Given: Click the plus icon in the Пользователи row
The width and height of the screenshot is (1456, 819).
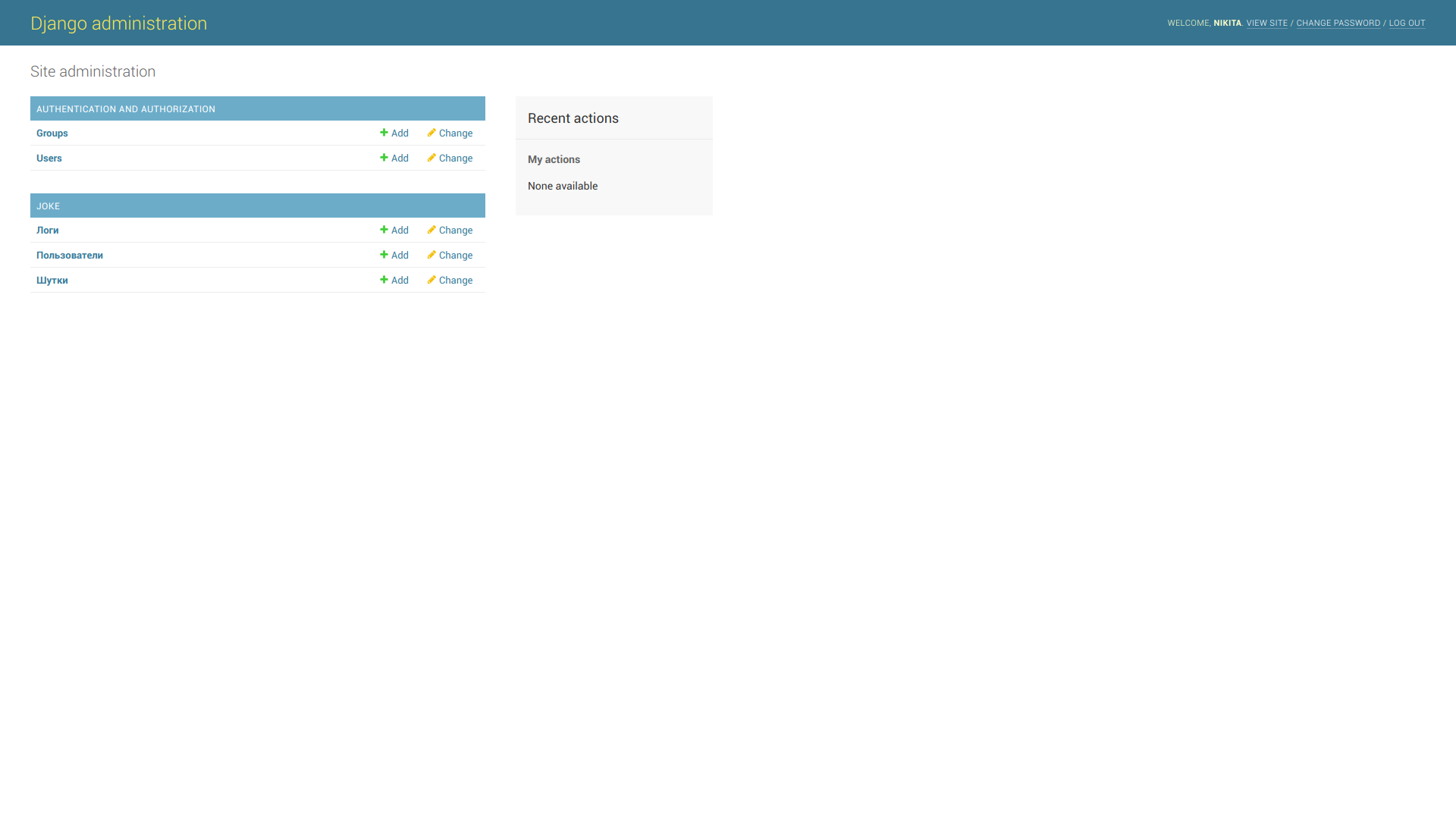Looking at the screenshot, I should (x=384, y=255).
